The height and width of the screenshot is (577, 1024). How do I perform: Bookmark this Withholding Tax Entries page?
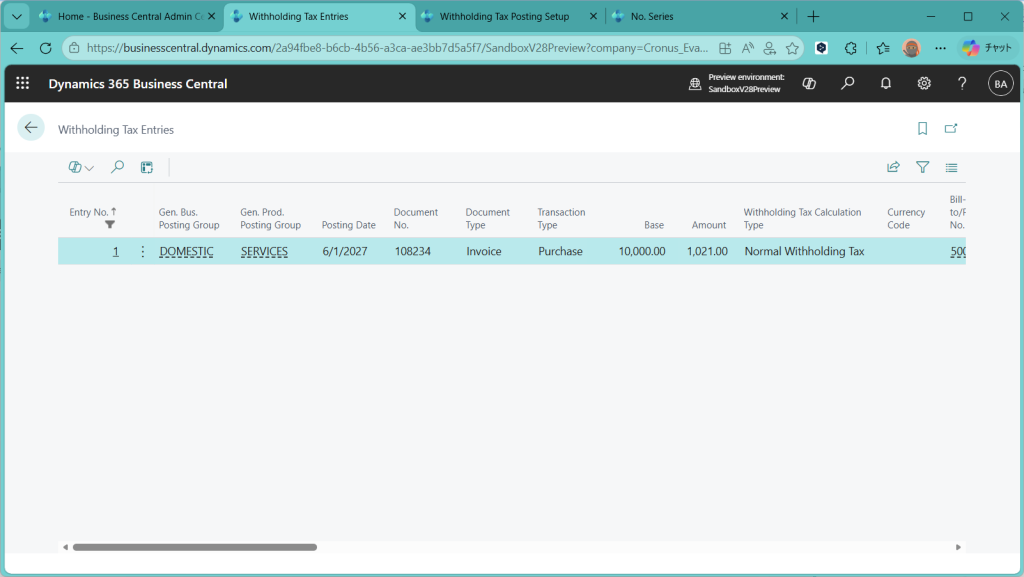tap(922, 128)
